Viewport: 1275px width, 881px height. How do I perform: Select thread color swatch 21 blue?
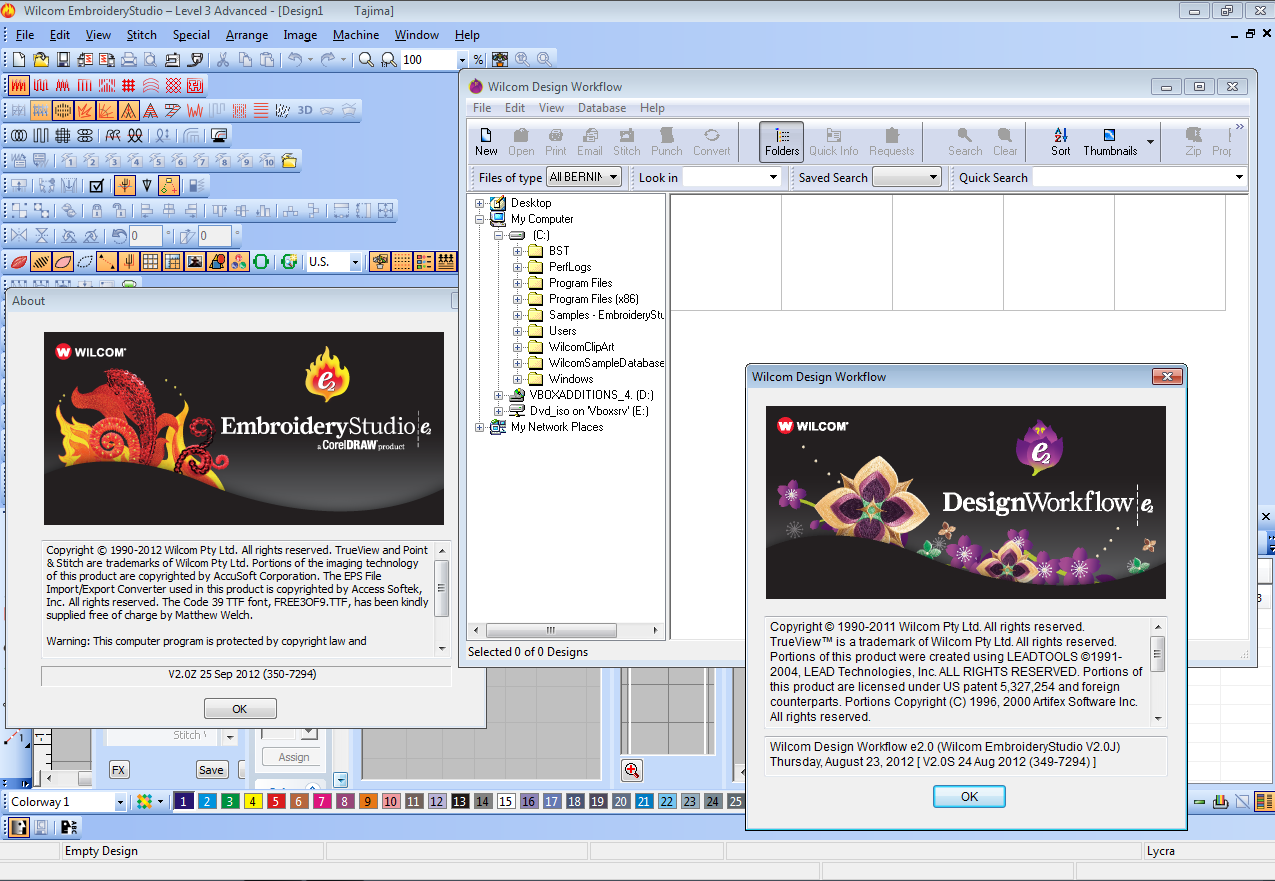click(x=644, y=801)
